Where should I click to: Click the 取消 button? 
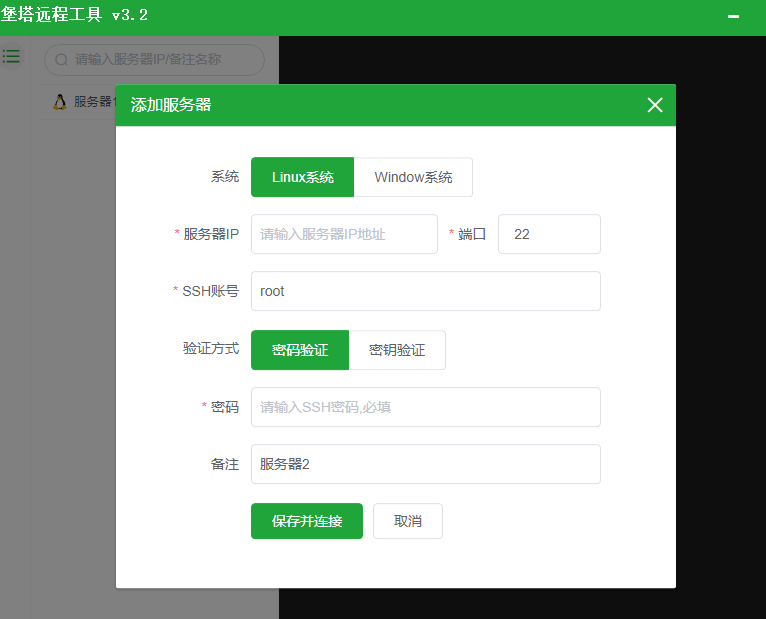coord(407,521)
